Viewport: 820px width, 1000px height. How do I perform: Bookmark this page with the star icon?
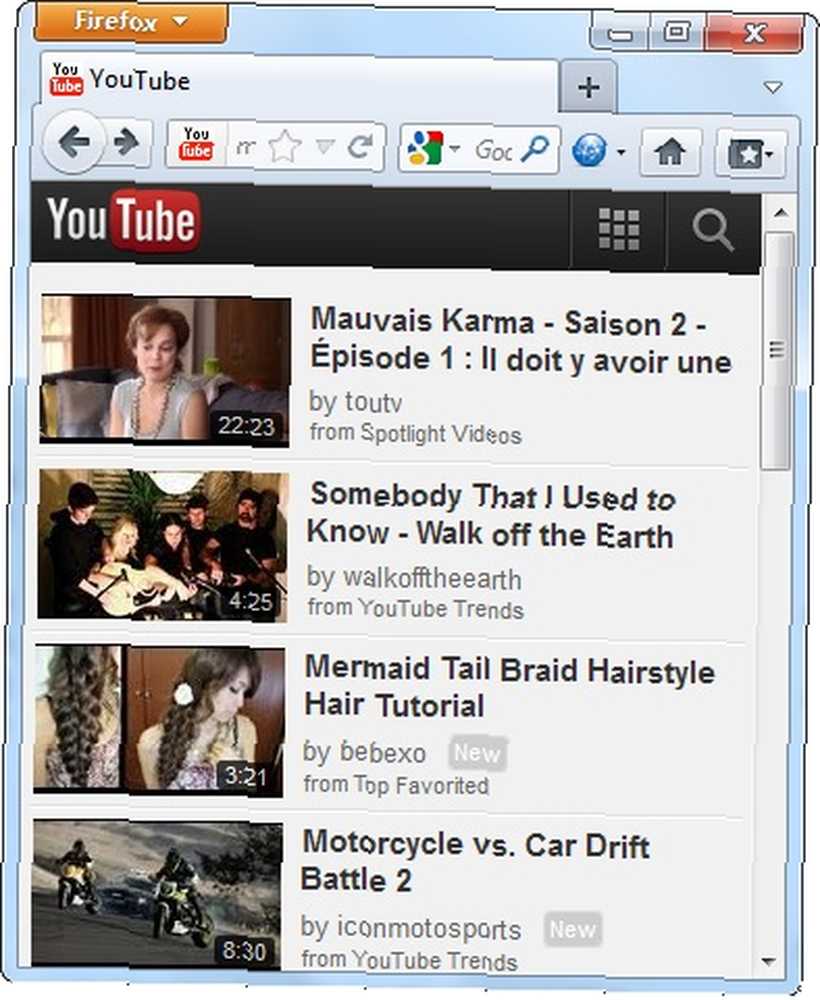point(284,147)
